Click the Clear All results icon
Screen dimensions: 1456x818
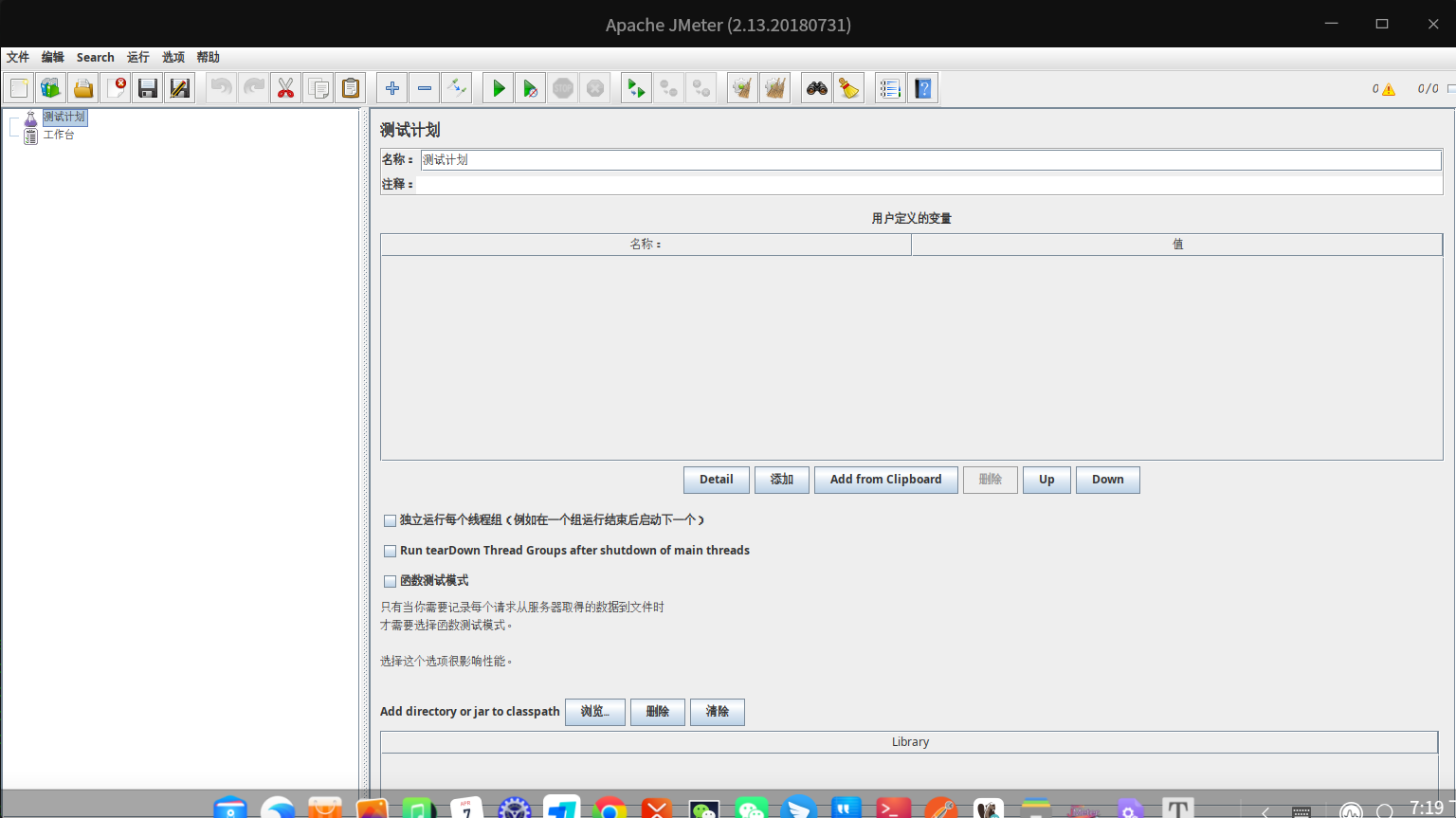coord(775,88)
